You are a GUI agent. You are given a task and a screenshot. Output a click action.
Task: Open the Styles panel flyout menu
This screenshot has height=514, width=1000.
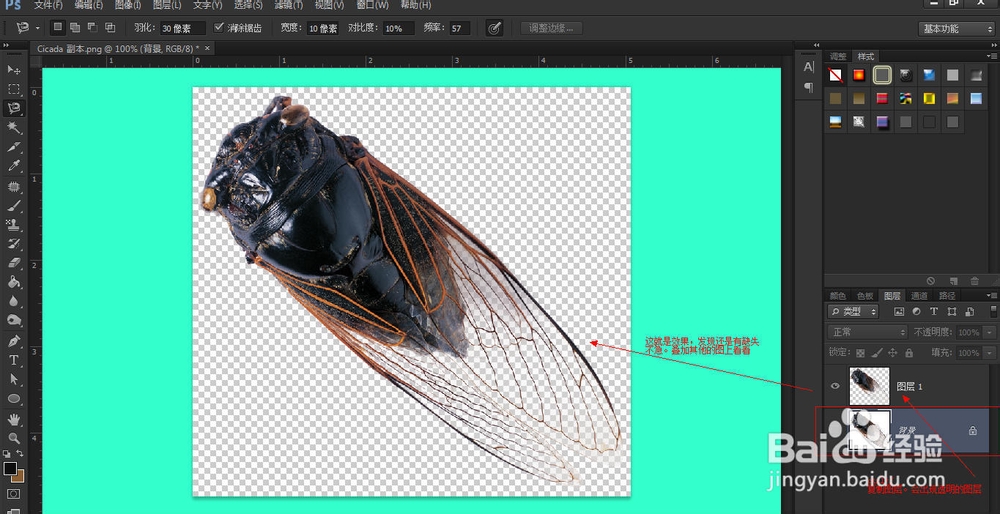pos(990,56)
